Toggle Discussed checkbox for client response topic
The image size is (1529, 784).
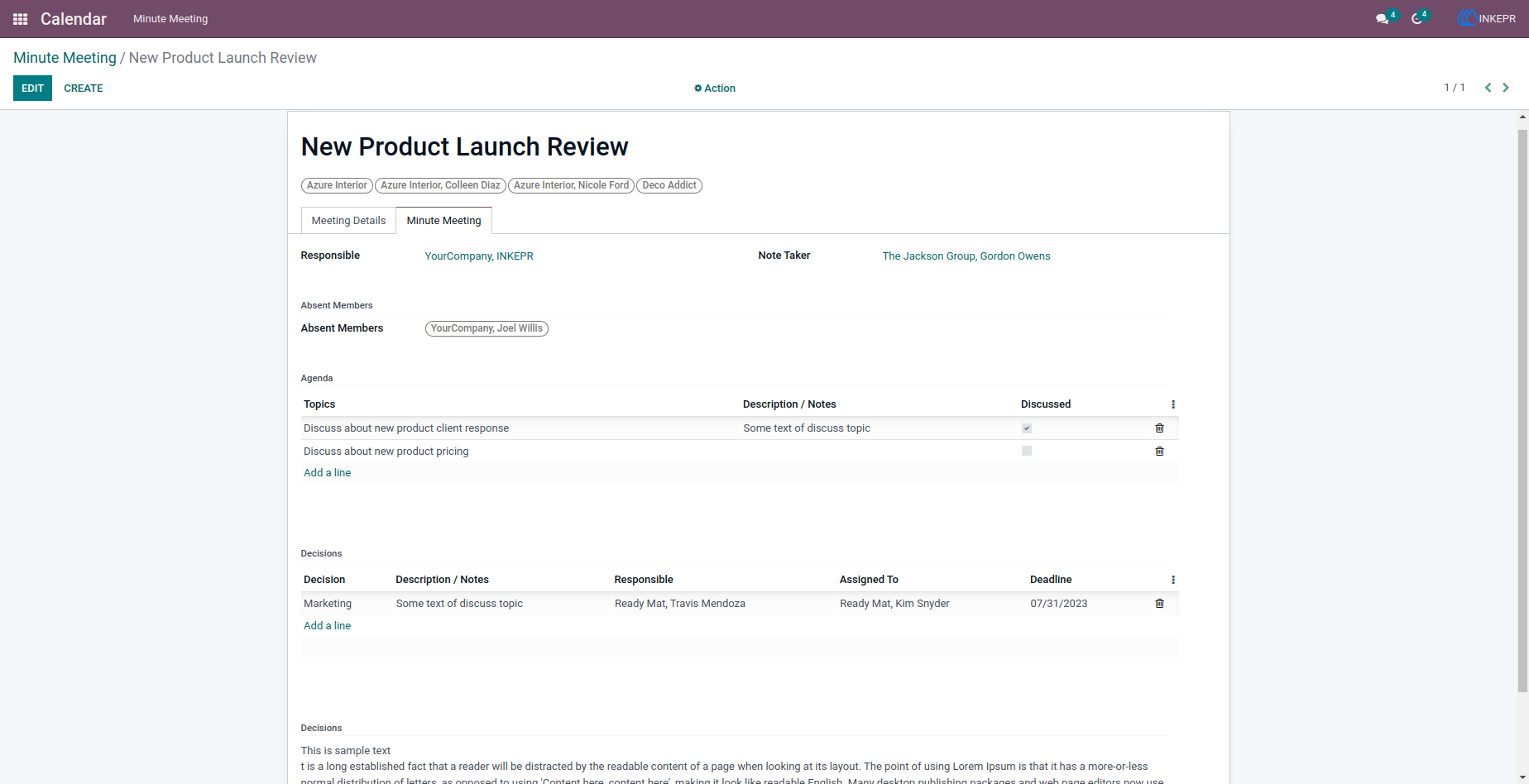pyautogui.click(x=1027, y=428)
